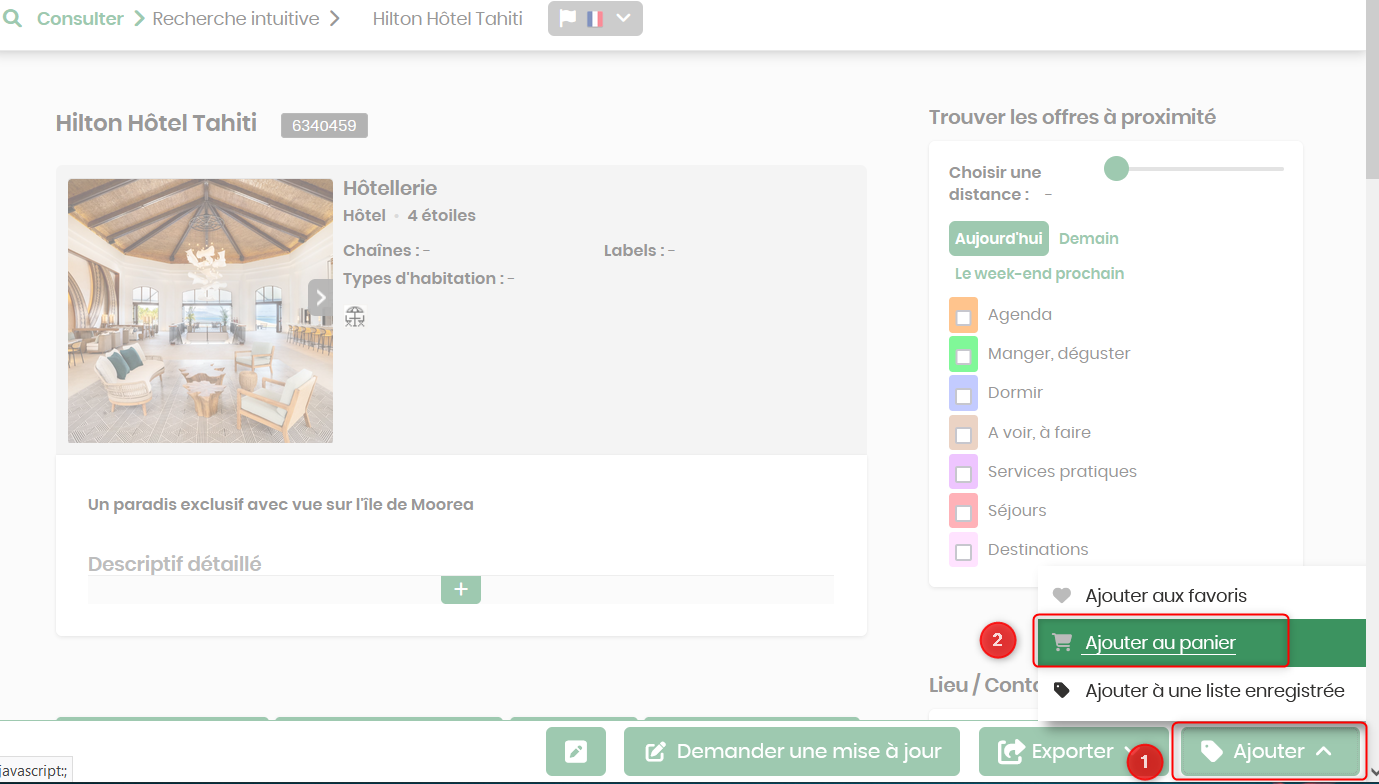Expand Descriptif détaillé with plus button

(x=461, y=590)
